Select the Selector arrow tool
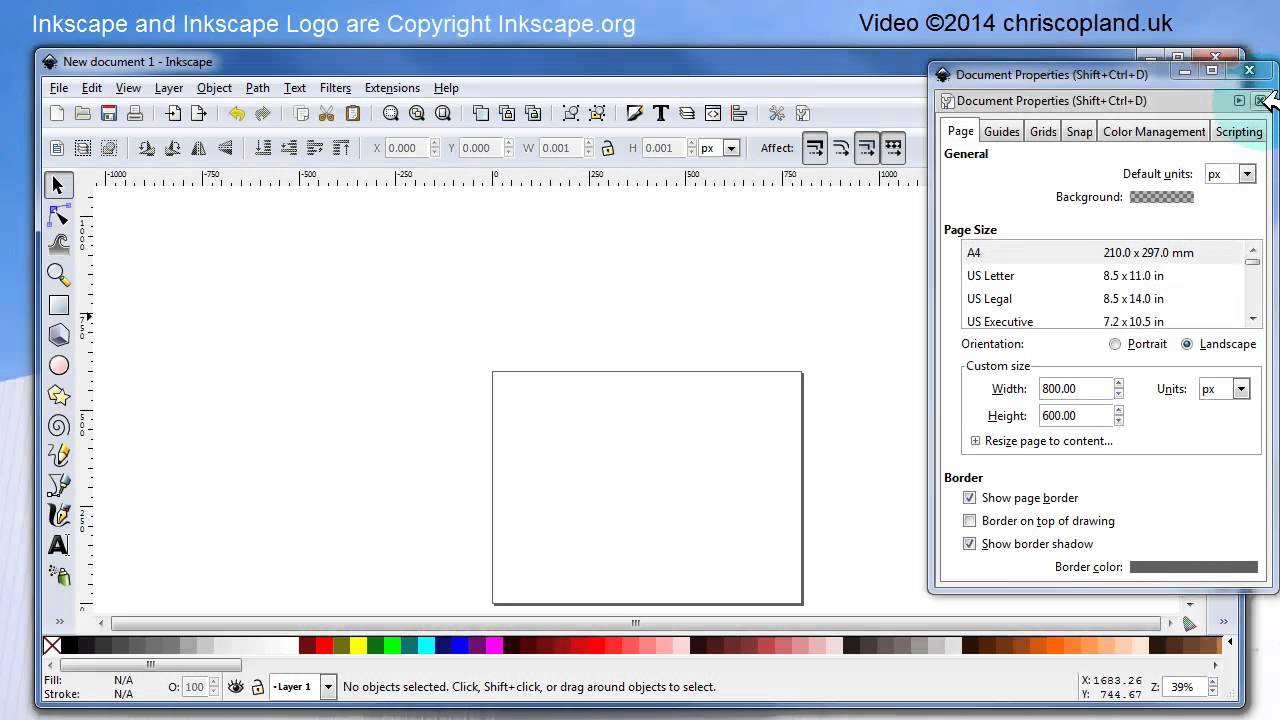The image size is (1280, 720). (58, 185)
